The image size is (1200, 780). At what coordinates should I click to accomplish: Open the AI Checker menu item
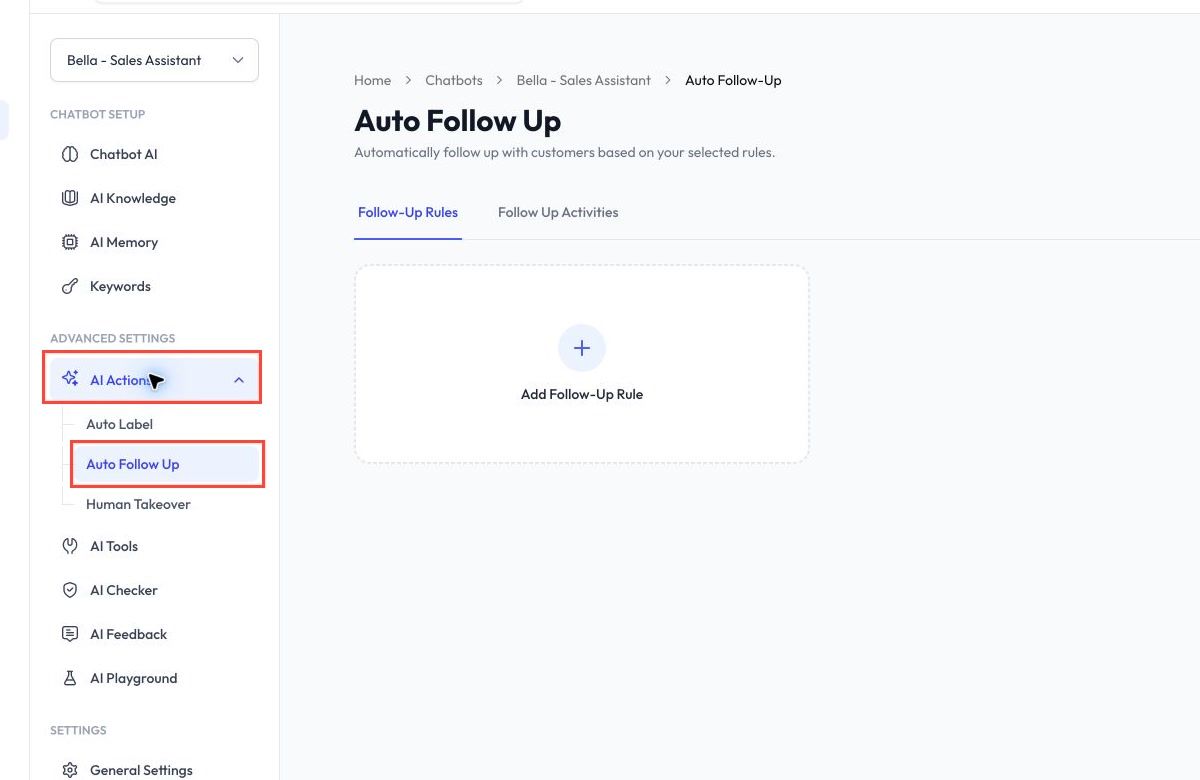154,590
